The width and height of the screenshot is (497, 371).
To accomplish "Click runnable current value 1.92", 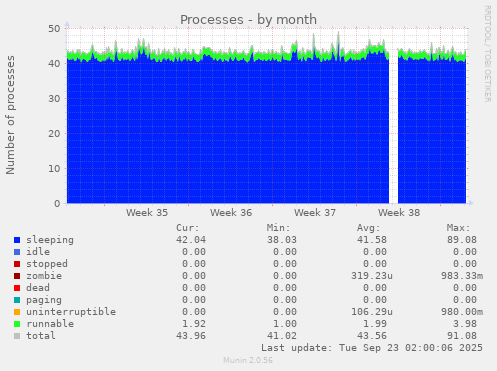I will [x=194, y=324].
